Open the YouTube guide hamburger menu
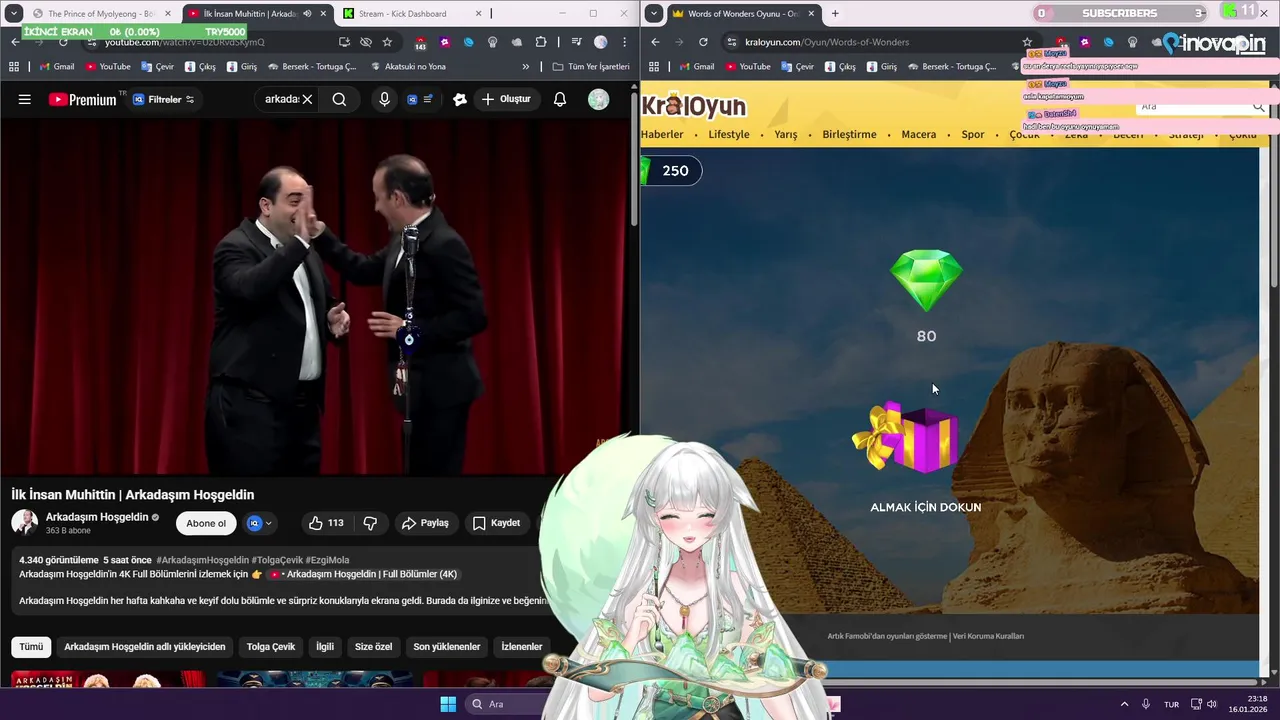Viewport: 1280px width, 720px height. pos(25,99)
